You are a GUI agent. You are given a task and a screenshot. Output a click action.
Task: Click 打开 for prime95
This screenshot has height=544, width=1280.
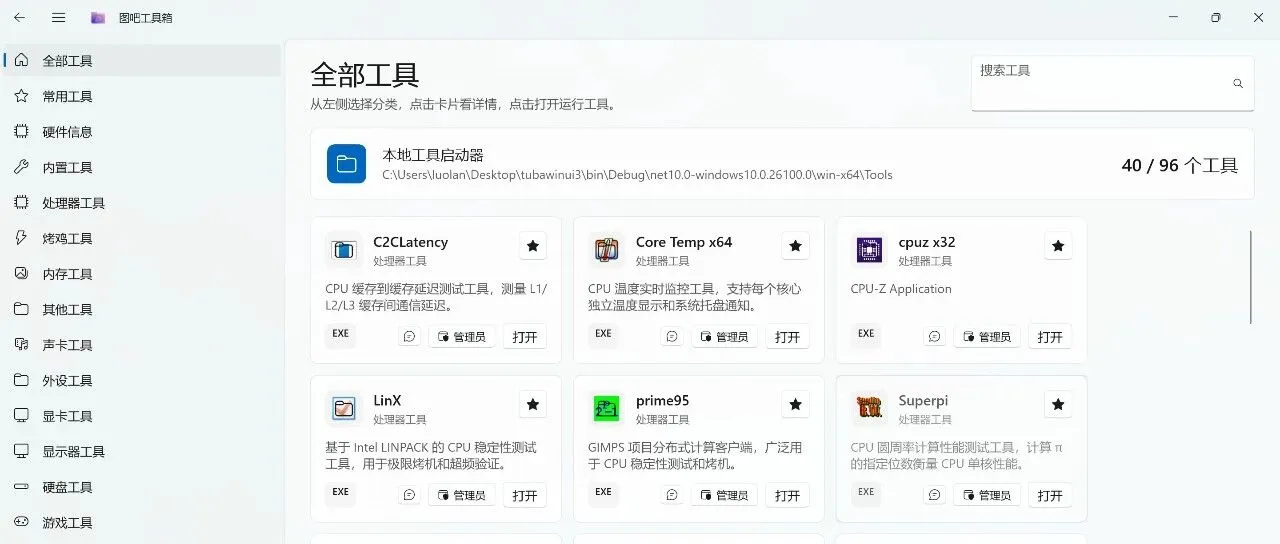click(788, 495)
